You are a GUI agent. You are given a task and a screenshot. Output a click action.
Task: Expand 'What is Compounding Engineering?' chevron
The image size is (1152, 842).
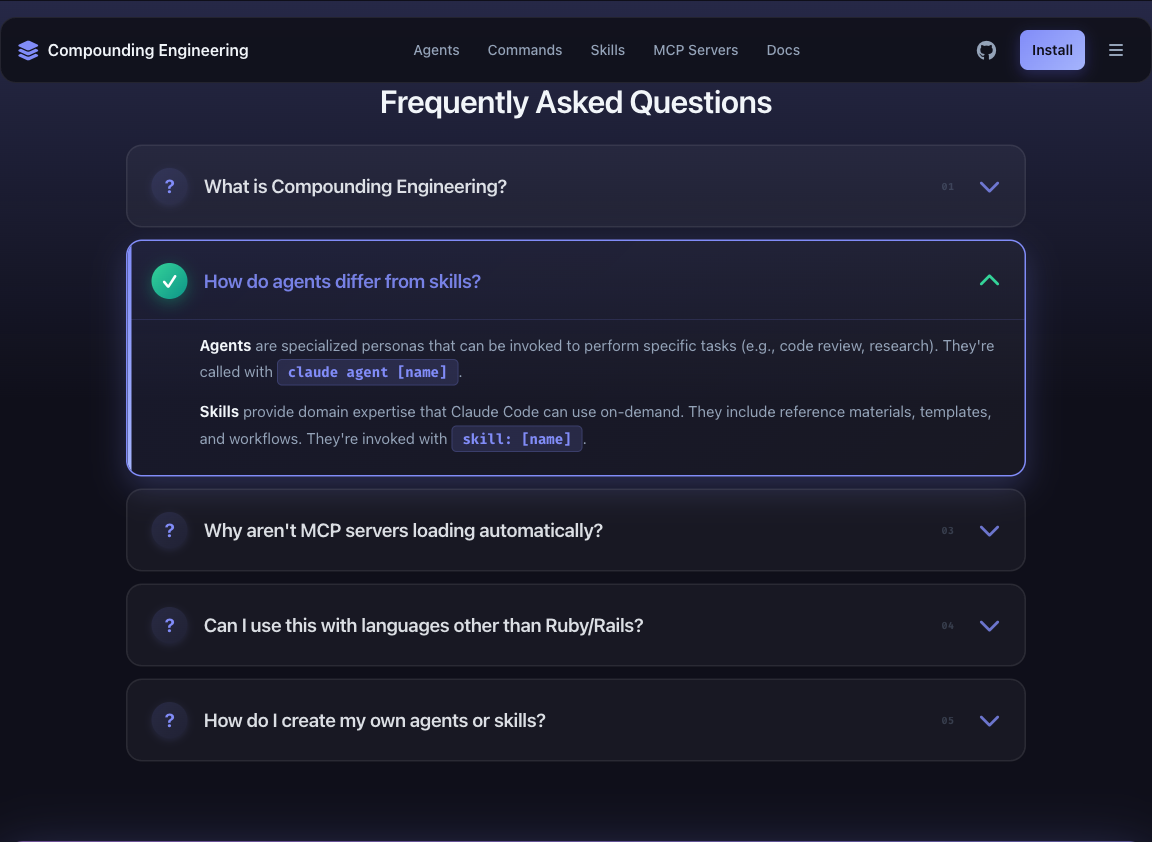pos(989,187)
